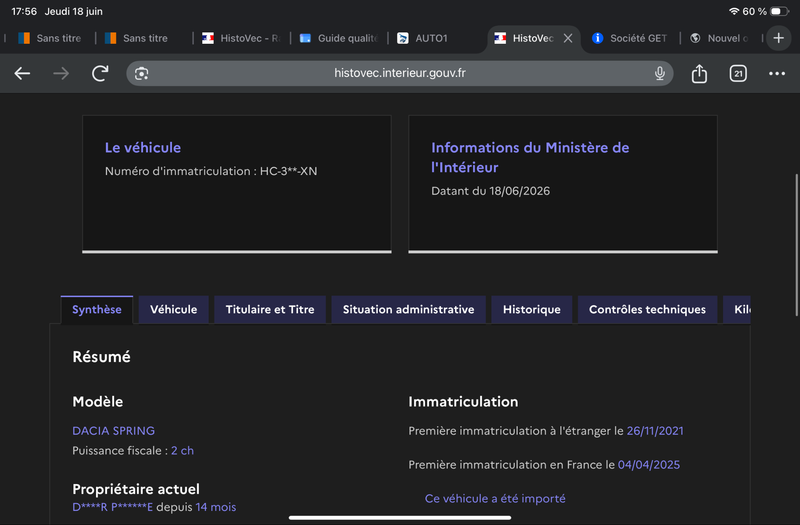Click the 04/04/2025 France registration date
The height and width of the screenshot is (525, 800).
(648, 465)
